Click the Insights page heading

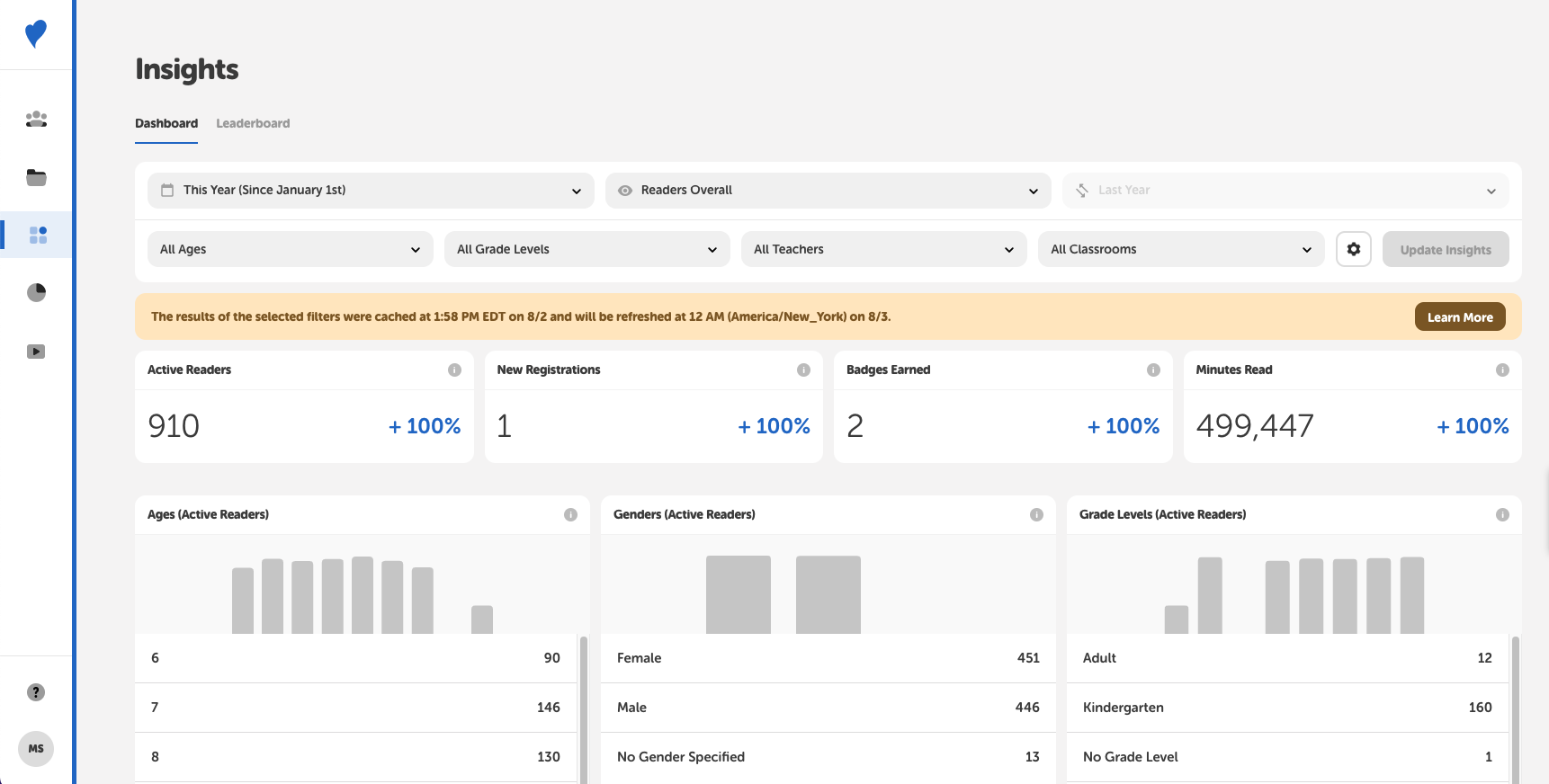point(187,69)
